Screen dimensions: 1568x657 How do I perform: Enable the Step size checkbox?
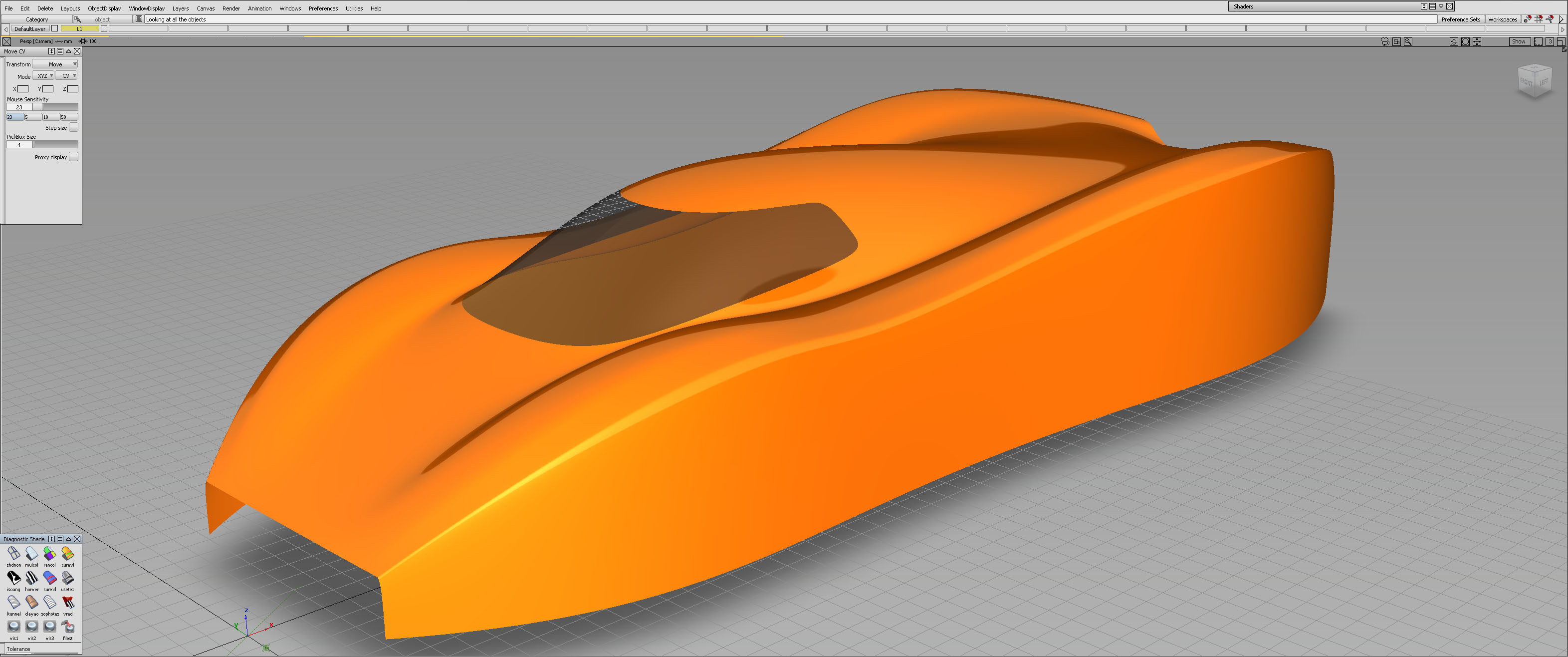74,127
